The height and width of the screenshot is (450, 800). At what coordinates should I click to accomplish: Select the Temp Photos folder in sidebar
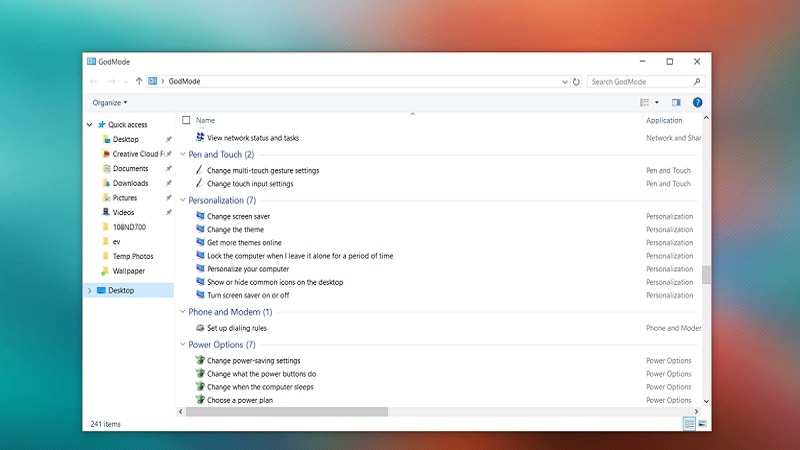[x=133, y=256]
